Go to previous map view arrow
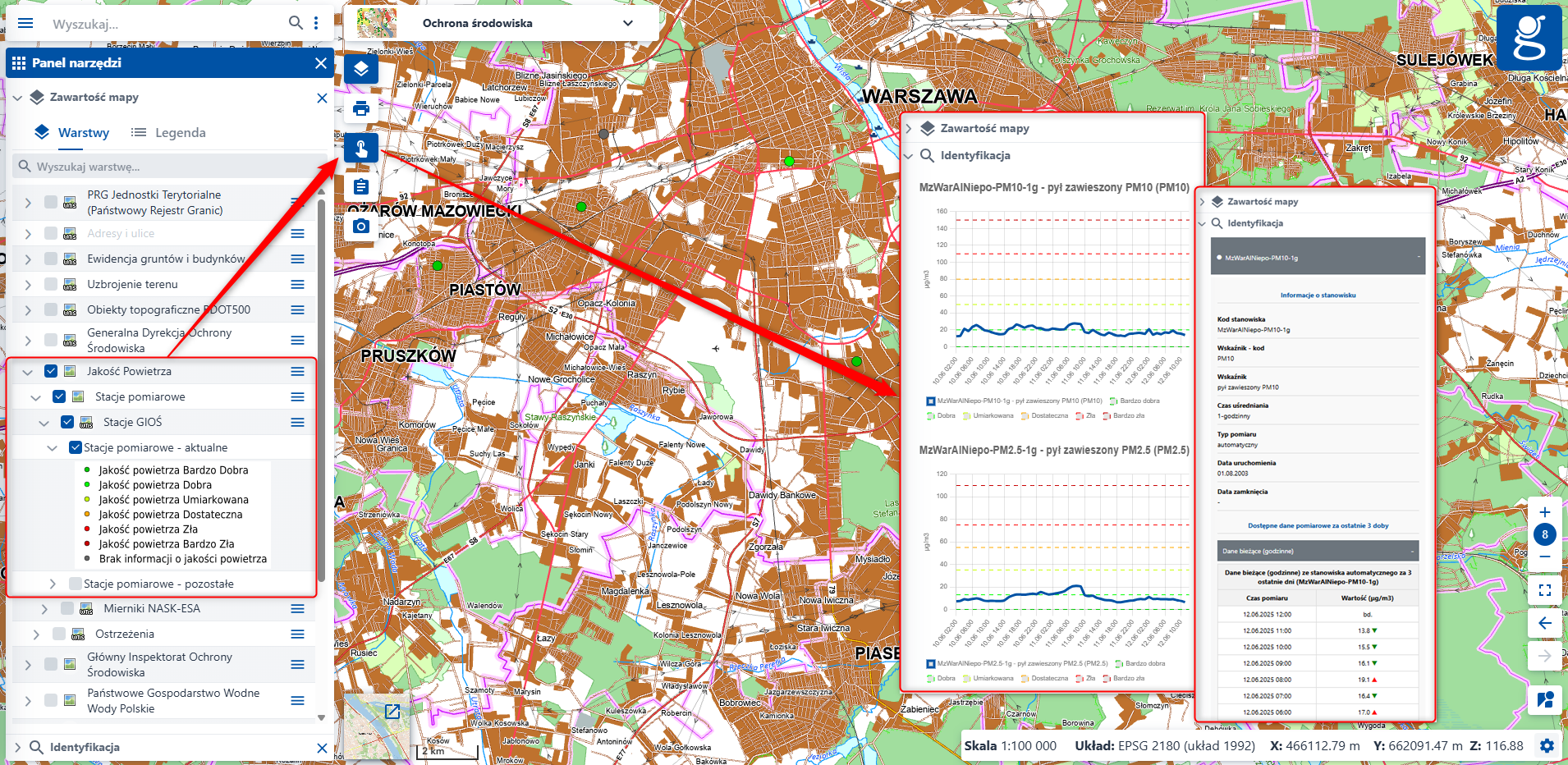The height and width of the screenshot is (765, 1568). (1544, 623)
